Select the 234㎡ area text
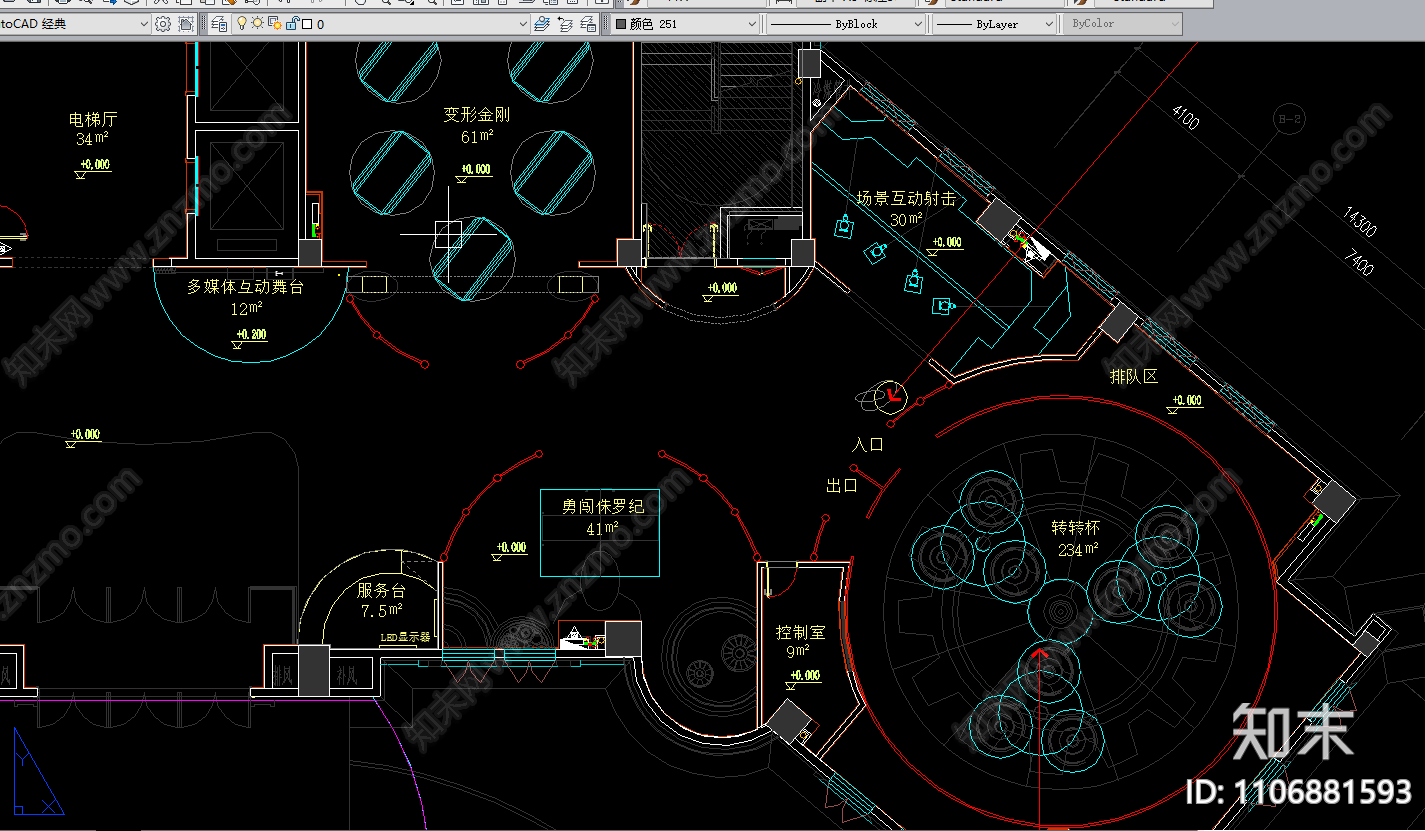 1078,549
